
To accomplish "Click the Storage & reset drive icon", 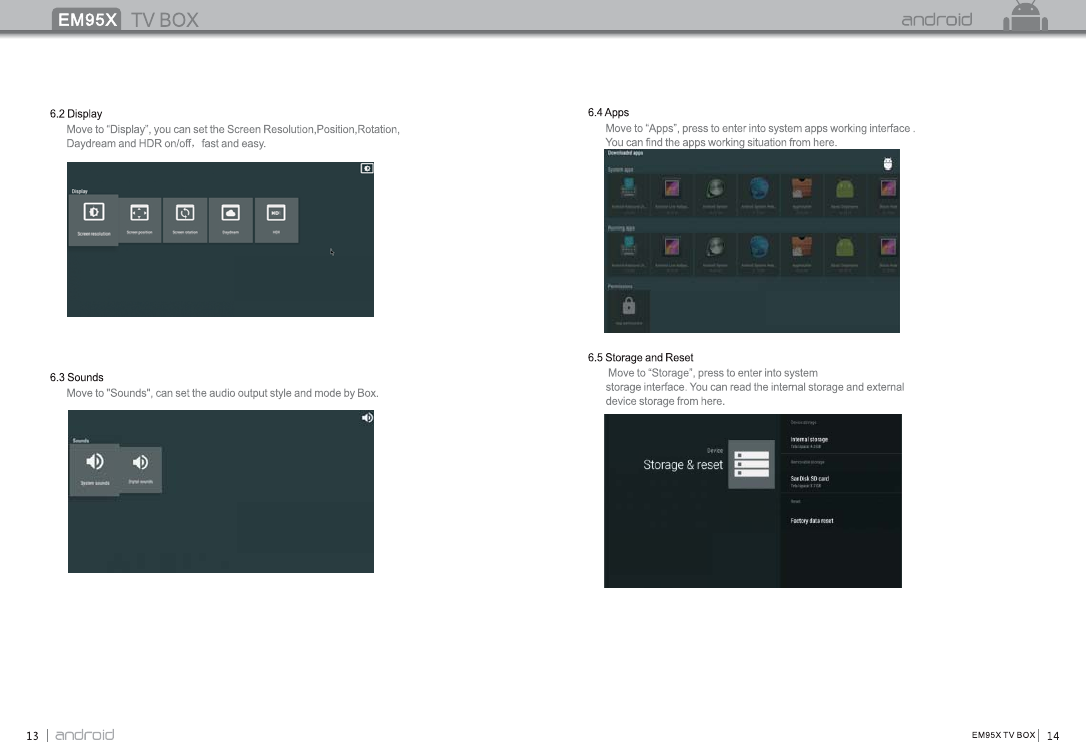I will tap(751, 464).
